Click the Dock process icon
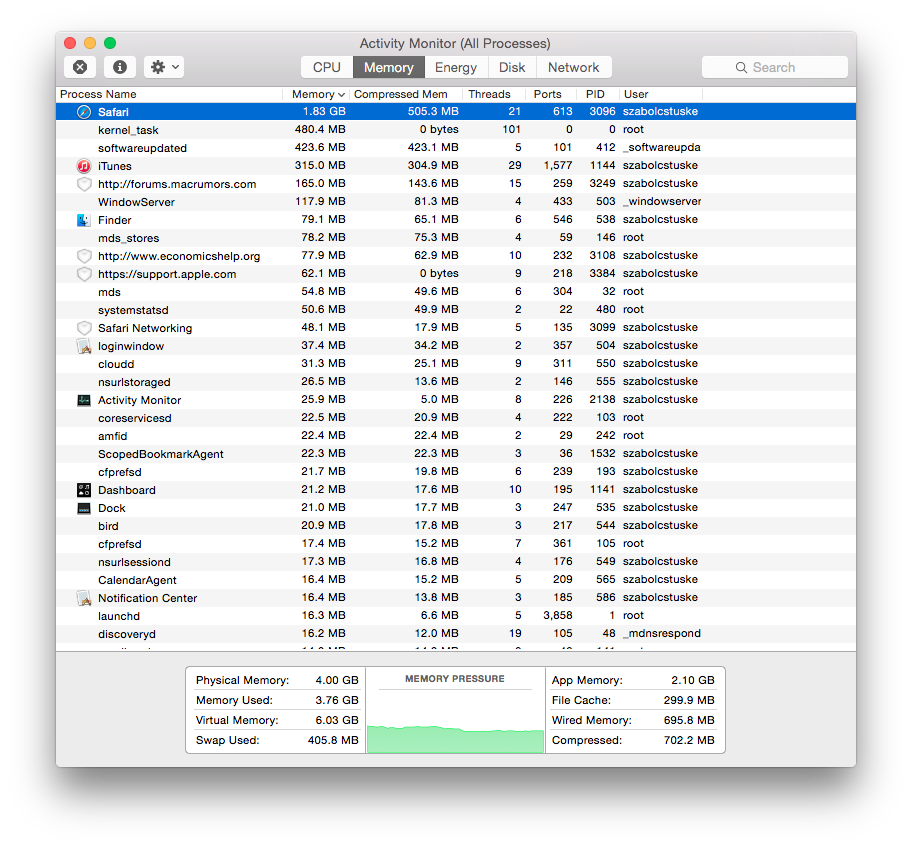Screen dimensions: 912x847 pos(84,508)
